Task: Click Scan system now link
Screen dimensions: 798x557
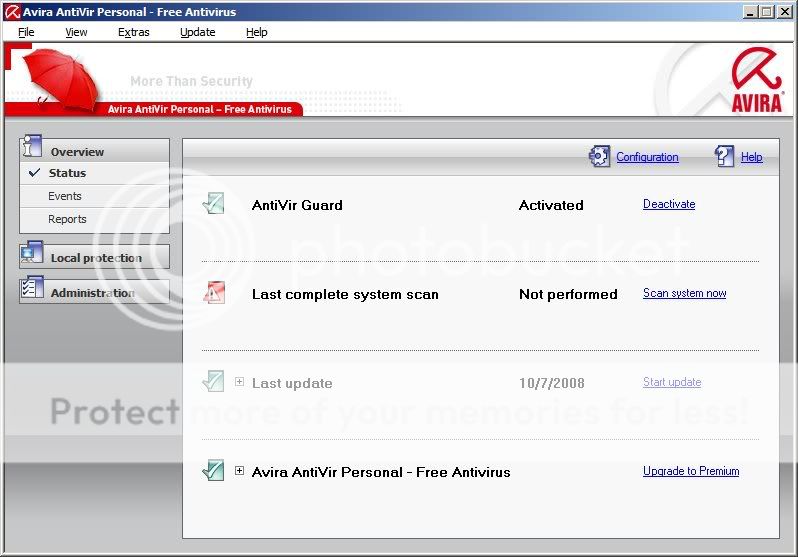Action: tap(685, 293)
